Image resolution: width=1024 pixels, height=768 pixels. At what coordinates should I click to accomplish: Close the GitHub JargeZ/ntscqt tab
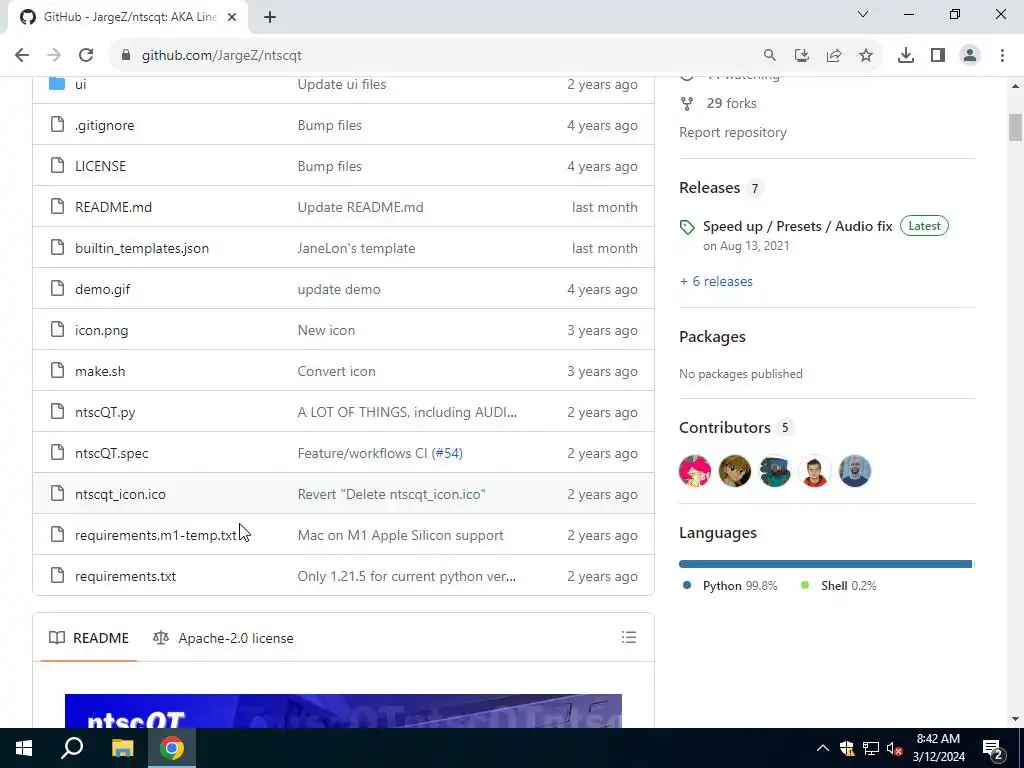click(232, 17)
